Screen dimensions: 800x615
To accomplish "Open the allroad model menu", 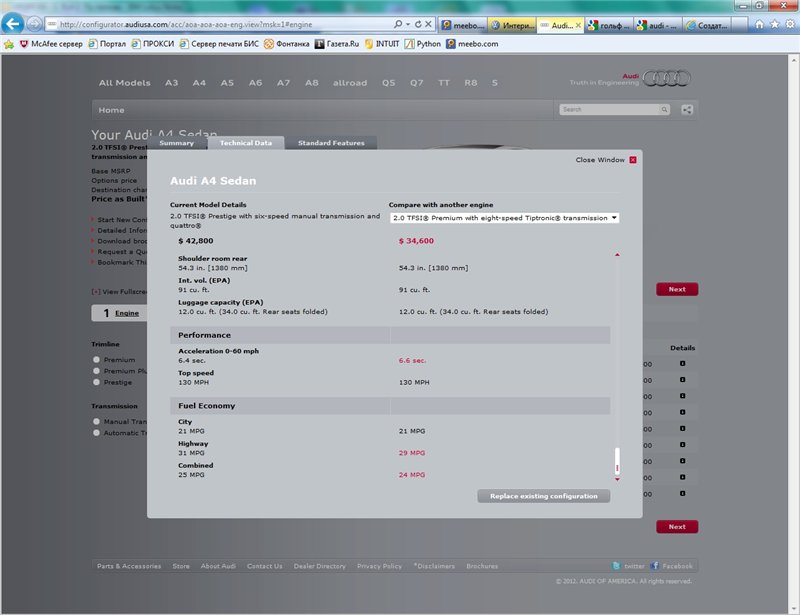I will pos(350,83).
